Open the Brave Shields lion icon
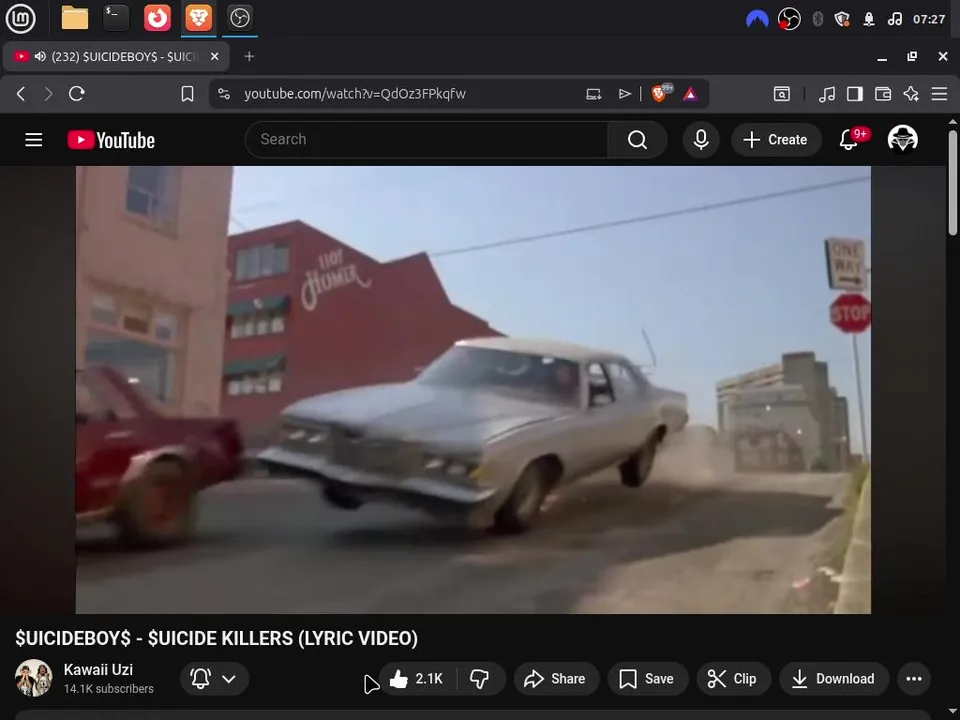 (x=660, y=94)
